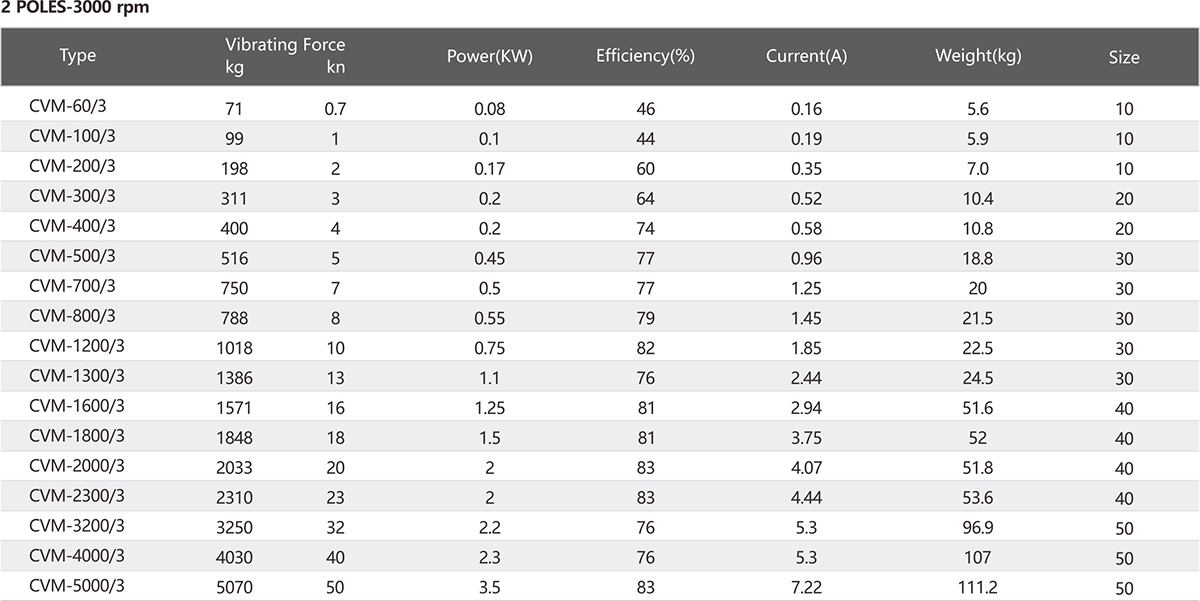Select the 5070 kg vibrating force cell
Screen dimensions: 1200x601
point(237,589)
